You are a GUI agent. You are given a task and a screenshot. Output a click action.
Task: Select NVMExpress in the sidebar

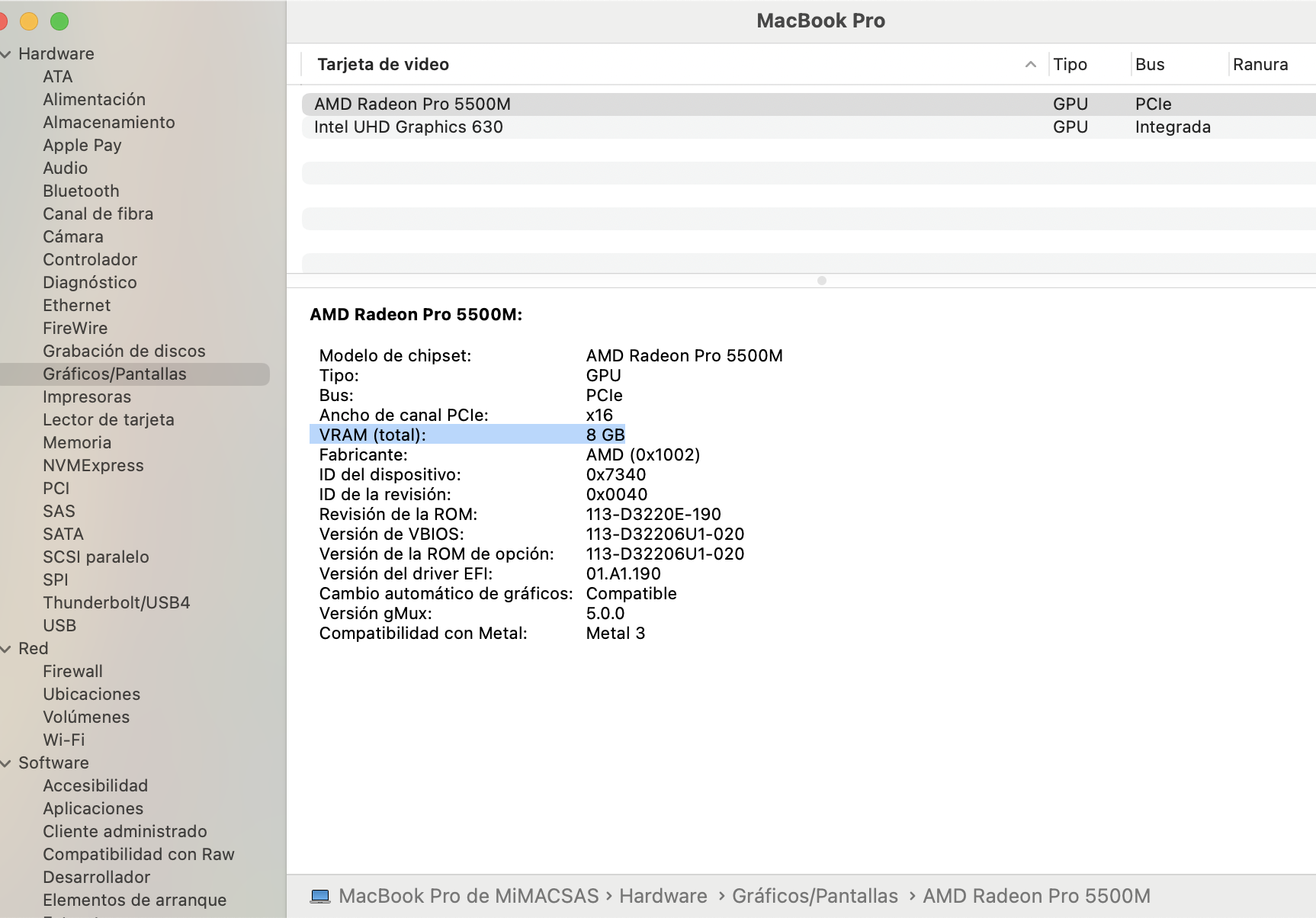point(94,466)
